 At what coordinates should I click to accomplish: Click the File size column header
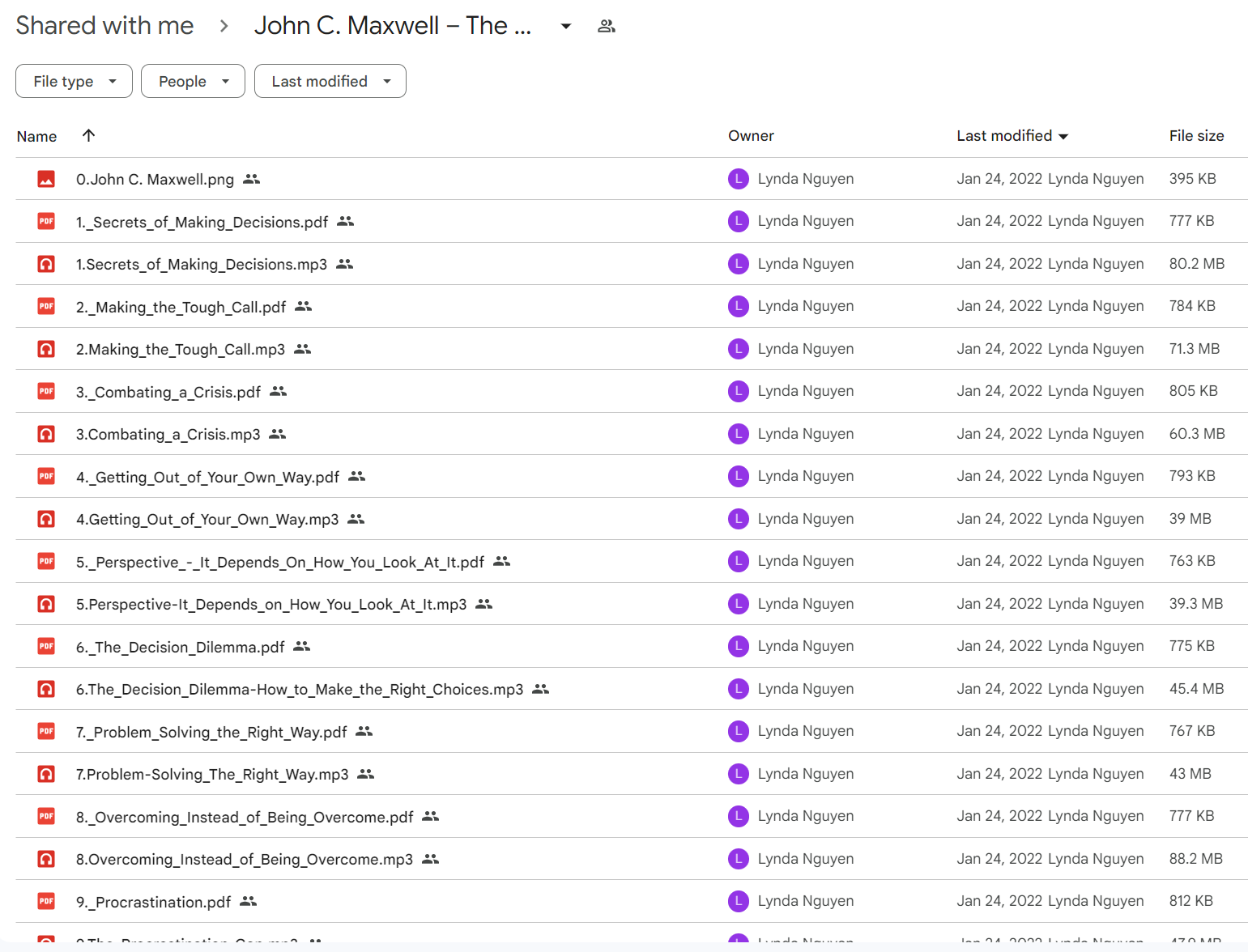coord(1196,136)
